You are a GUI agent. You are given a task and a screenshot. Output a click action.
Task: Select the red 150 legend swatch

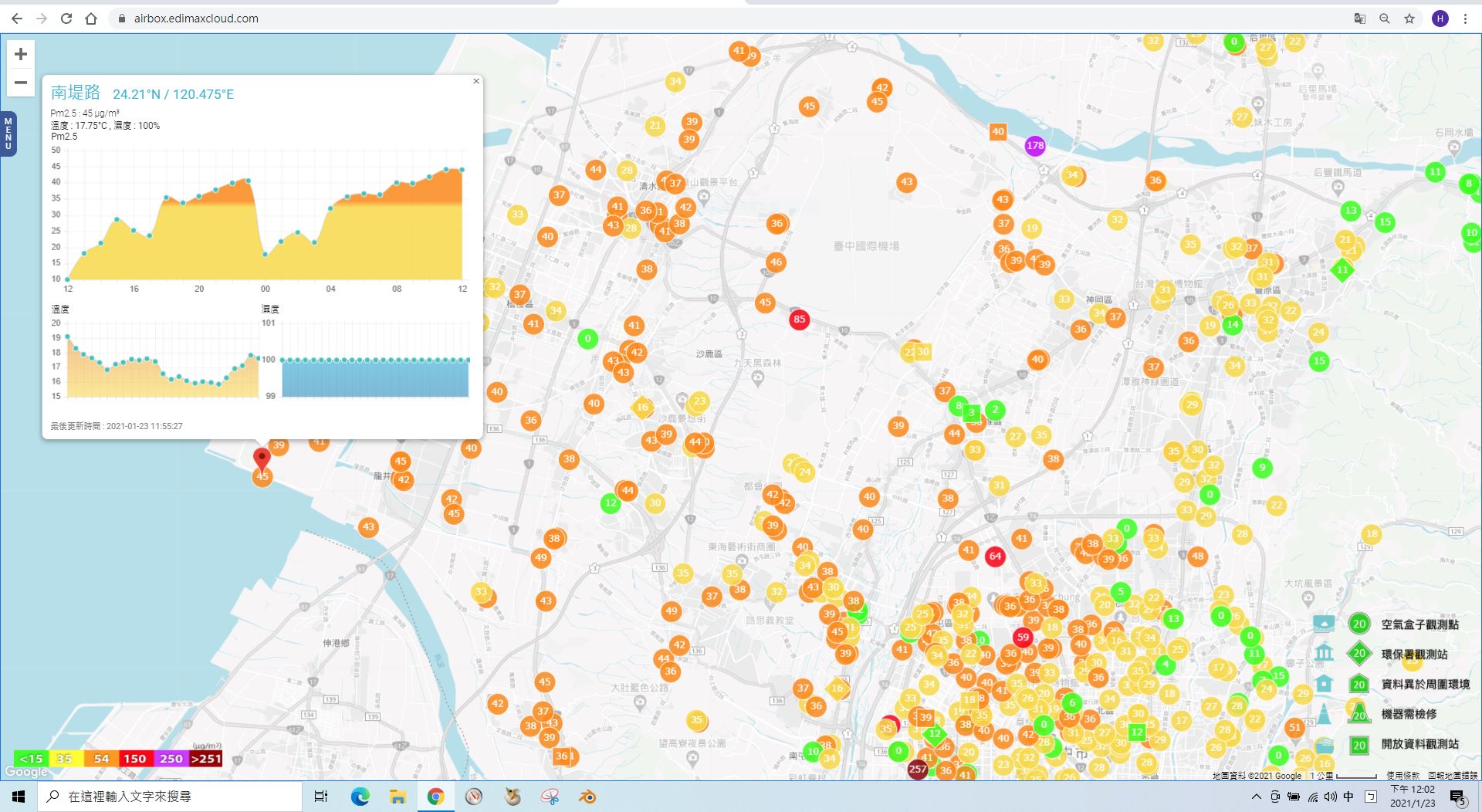point(135,759)
